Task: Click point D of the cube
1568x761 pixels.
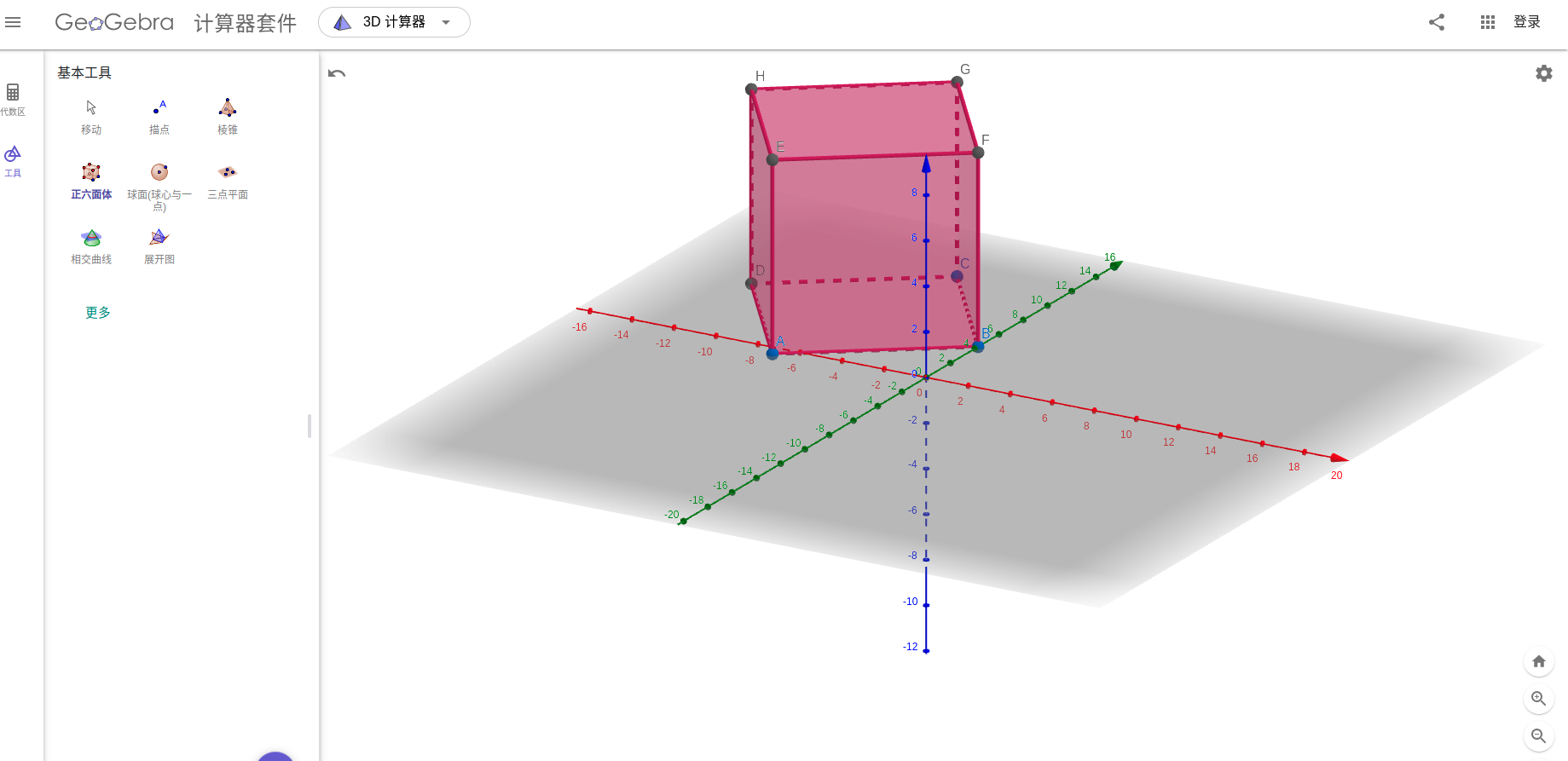Action: [751, 283]
